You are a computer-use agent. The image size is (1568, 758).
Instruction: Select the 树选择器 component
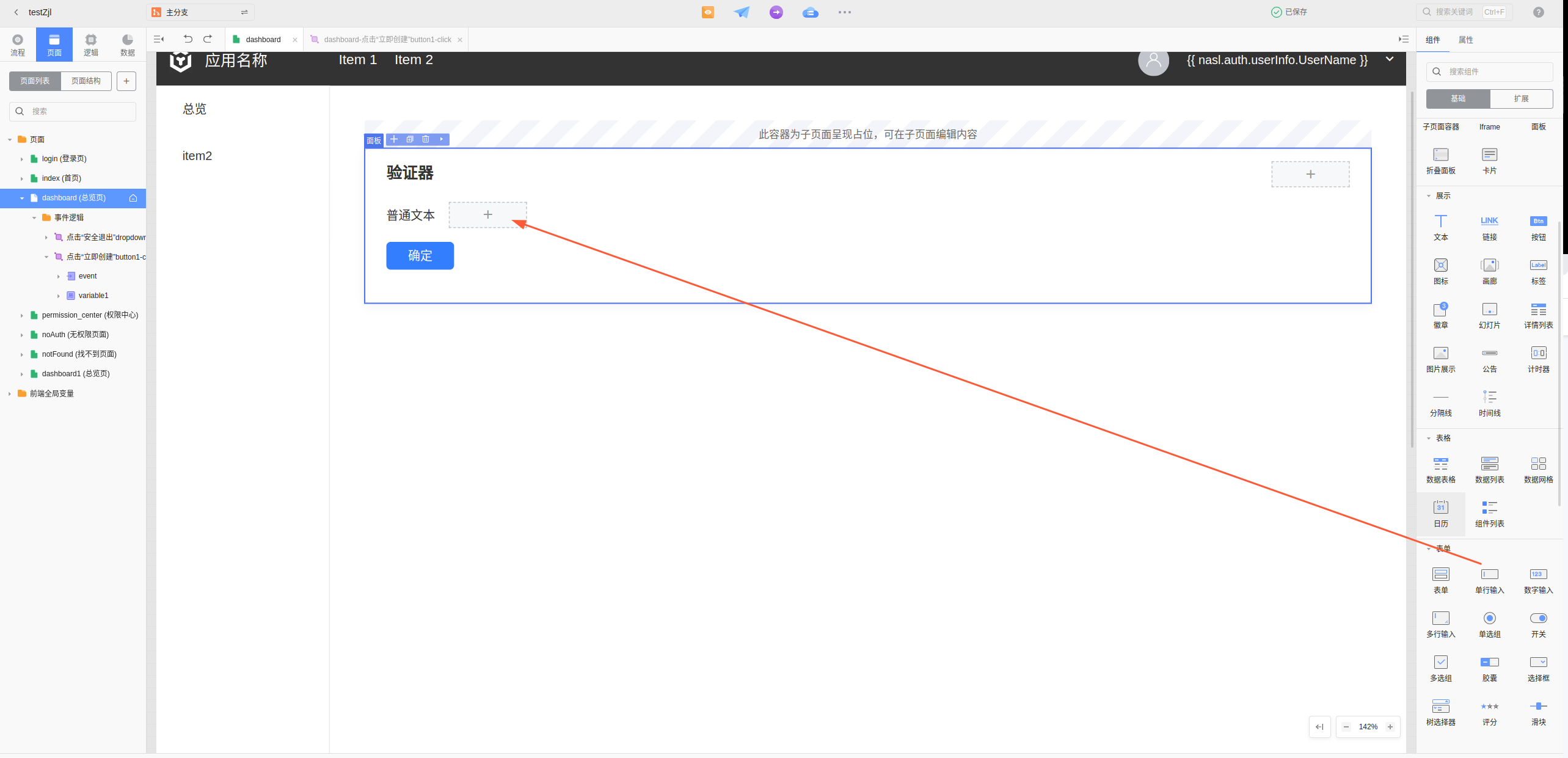tap(1441, 712)
